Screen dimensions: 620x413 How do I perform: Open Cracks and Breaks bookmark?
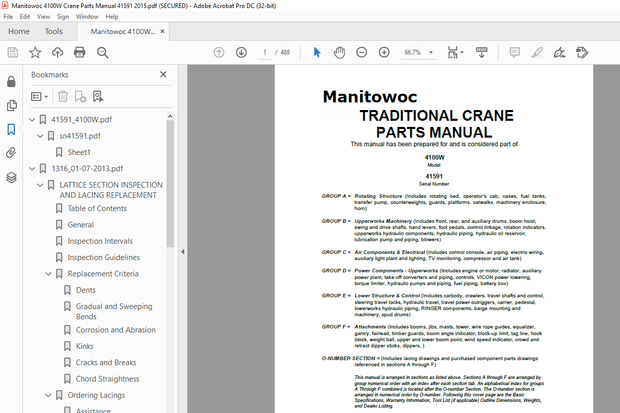[106, 362]
